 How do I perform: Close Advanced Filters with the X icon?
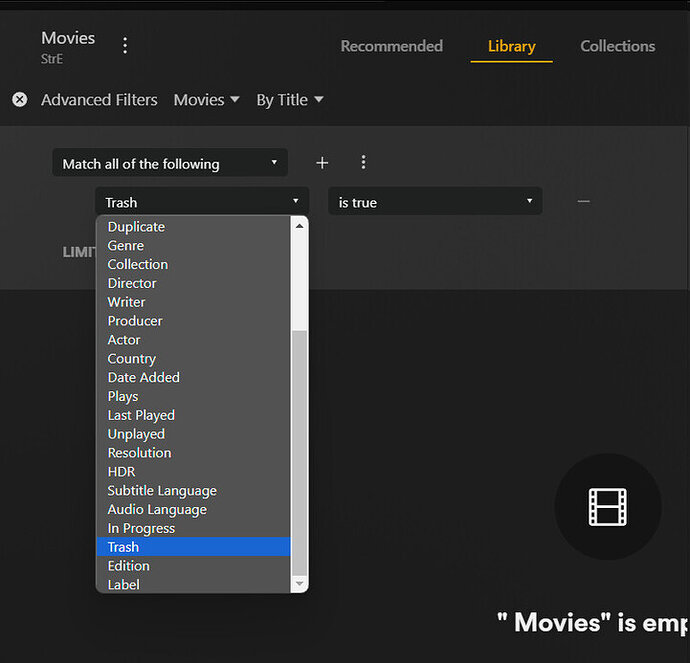[x=20, y=100]
